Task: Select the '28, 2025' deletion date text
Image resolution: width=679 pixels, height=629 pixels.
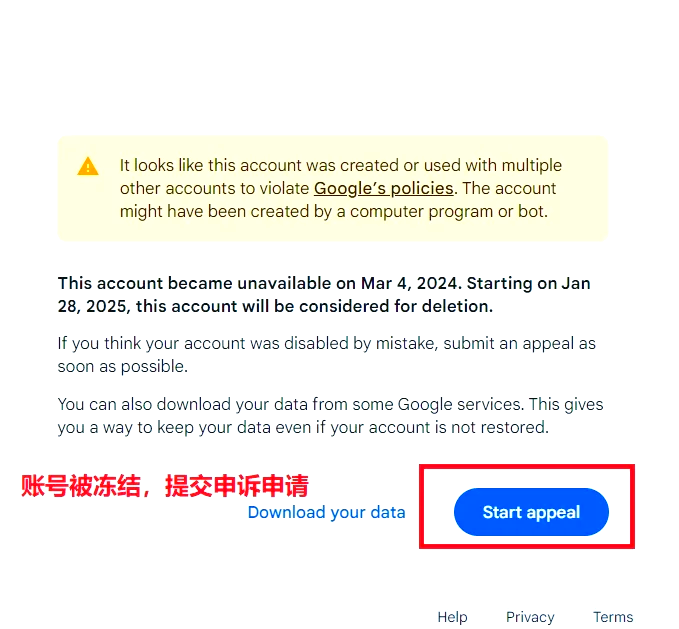Action: [92, 306]
